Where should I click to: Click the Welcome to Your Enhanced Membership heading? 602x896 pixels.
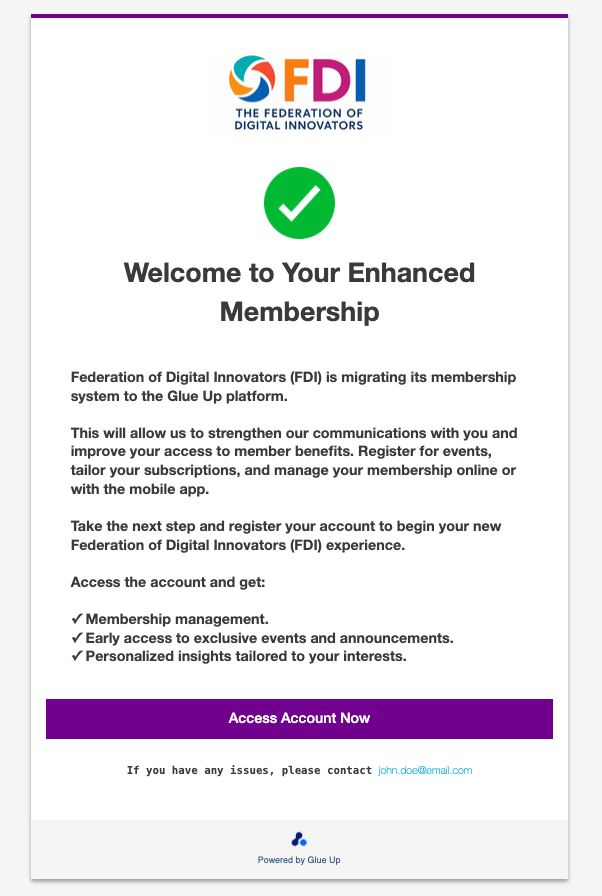pyautogui.click(x=299, y=292)
